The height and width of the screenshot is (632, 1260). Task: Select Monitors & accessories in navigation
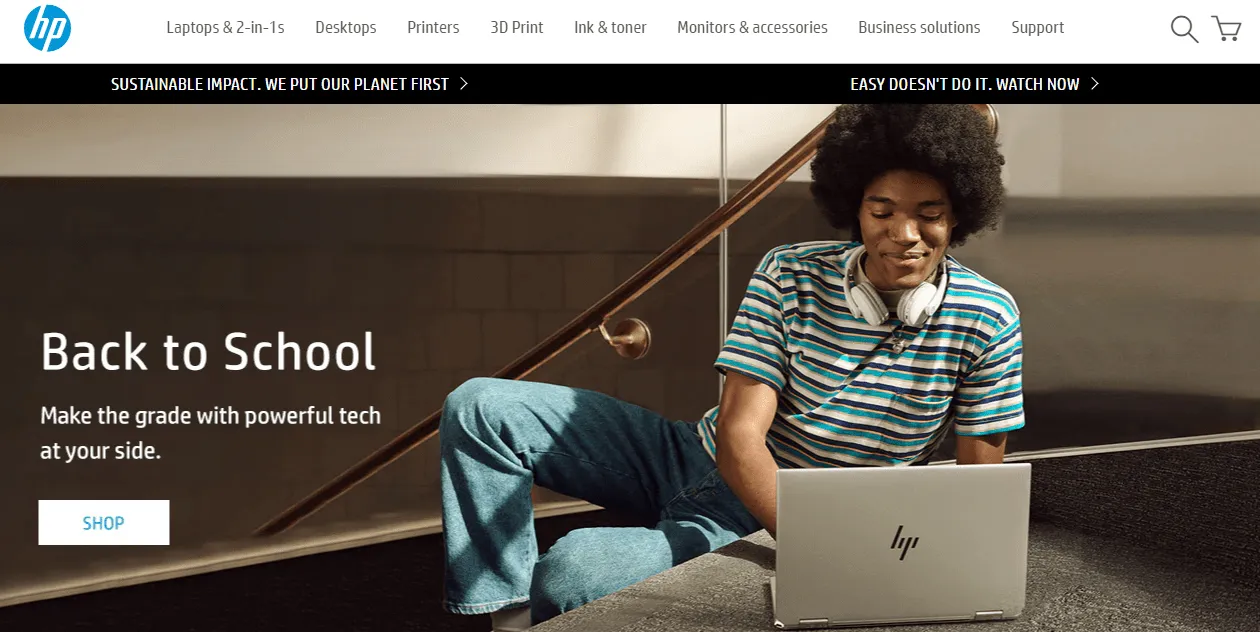click(x=752, y=28)
